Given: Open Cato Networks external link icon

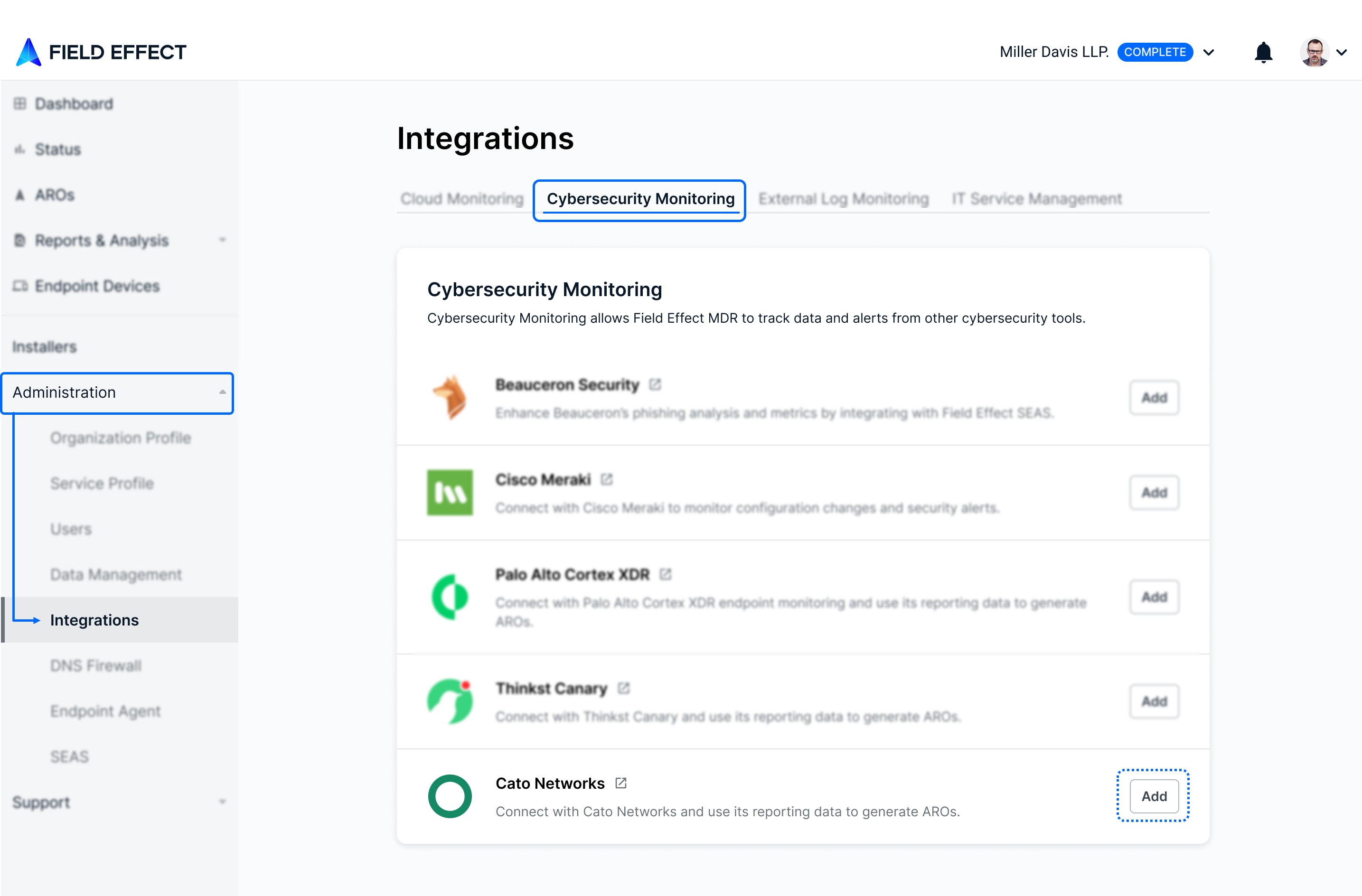Looking at the screenshot, I should tap(621, 783).
